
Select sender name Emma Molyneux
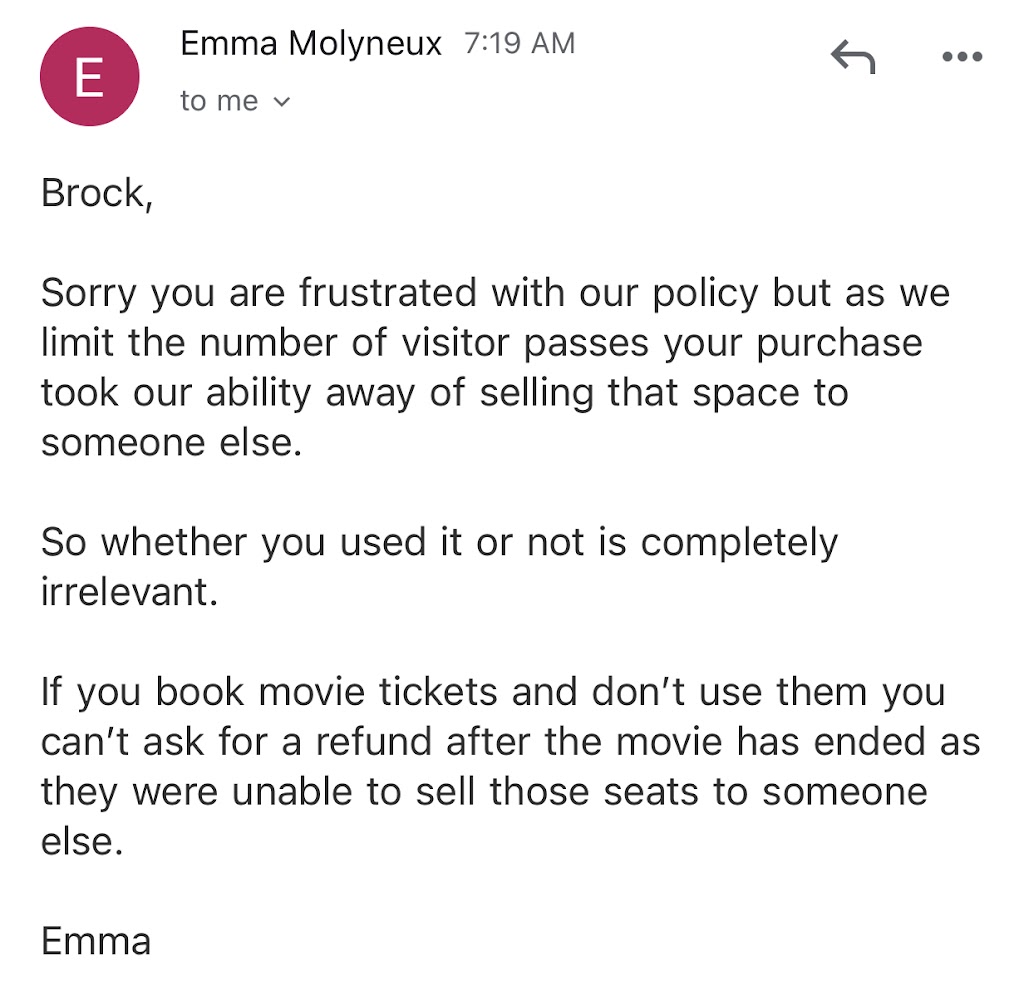coord(311,45)
